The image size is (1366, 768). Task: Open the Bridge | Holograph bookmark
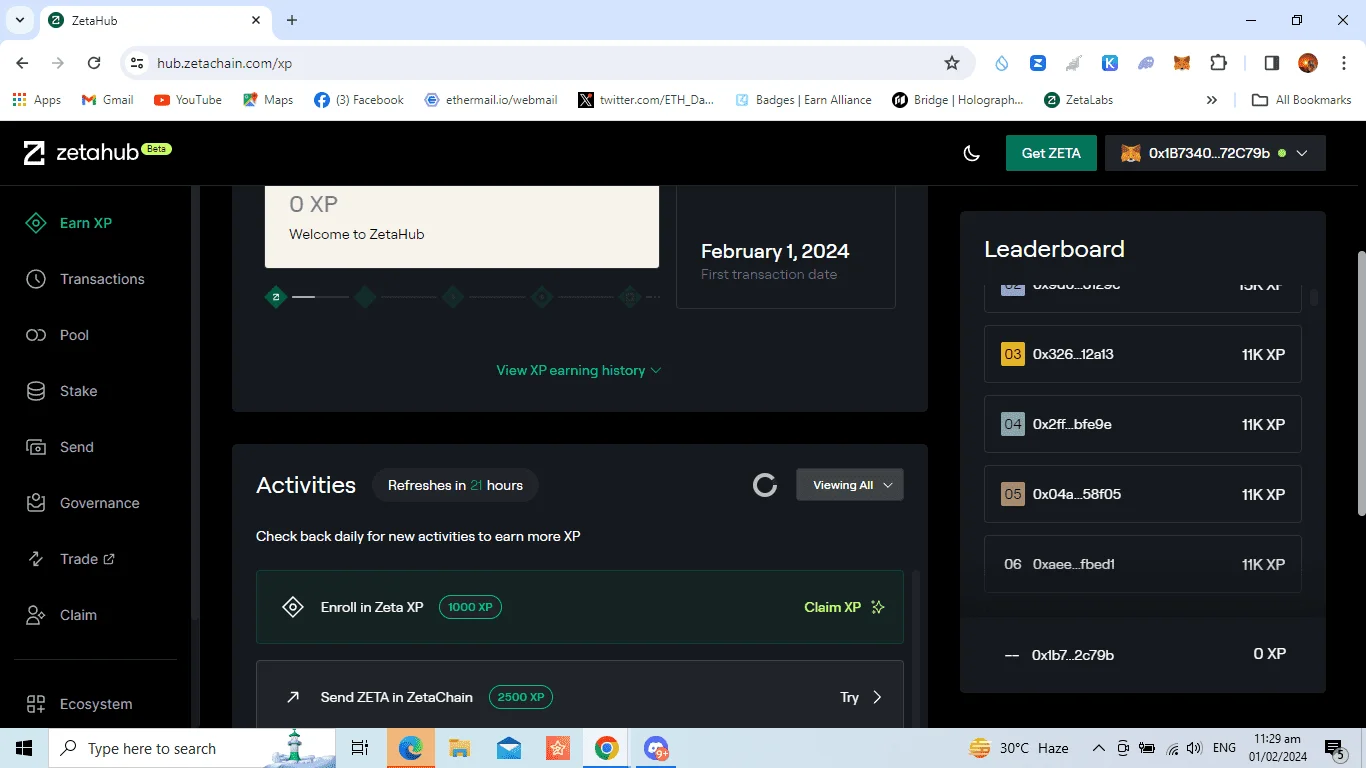coord(958,100)
